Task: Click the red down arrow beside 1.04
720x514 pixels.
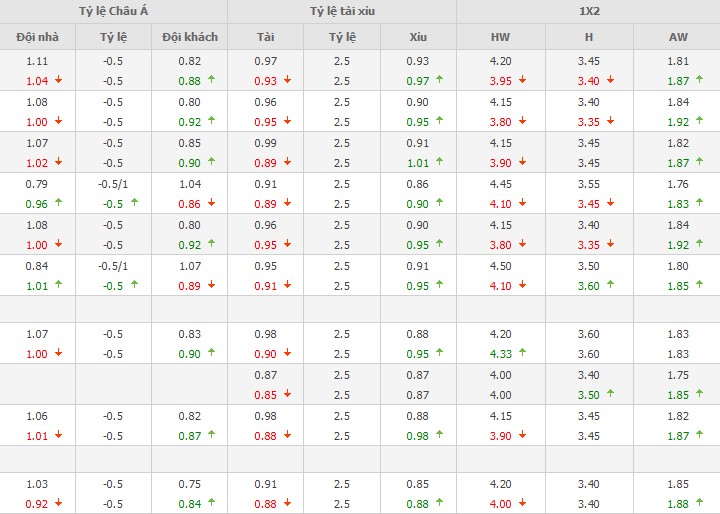Action: click(59, 80)
